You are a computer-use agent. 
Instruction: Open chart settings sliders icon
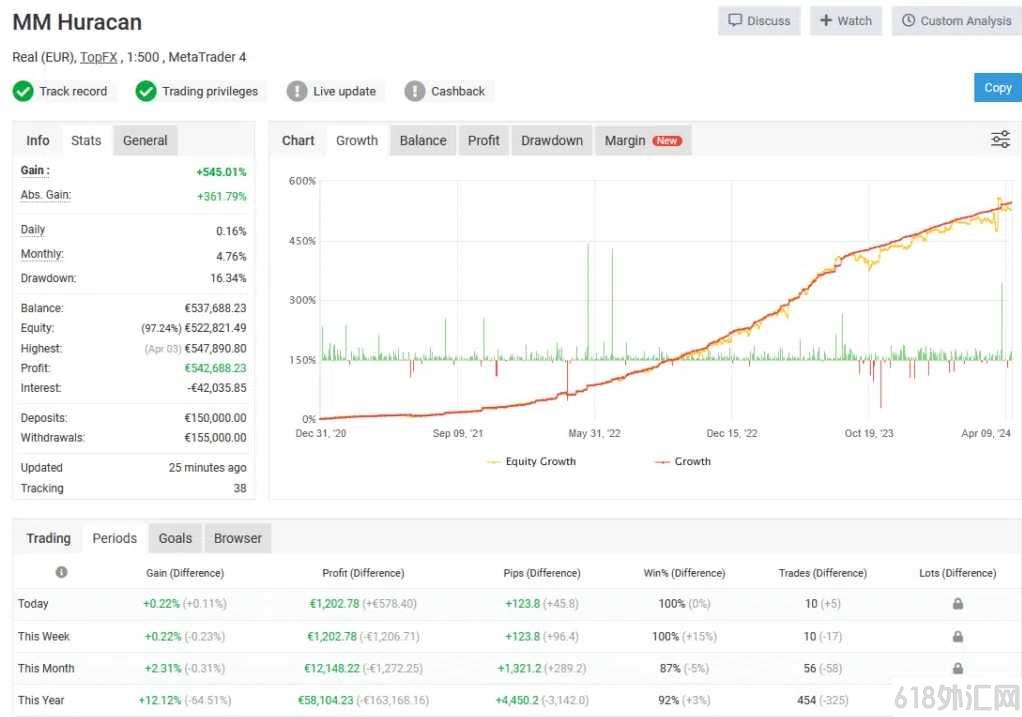[x=1000, y=139]
